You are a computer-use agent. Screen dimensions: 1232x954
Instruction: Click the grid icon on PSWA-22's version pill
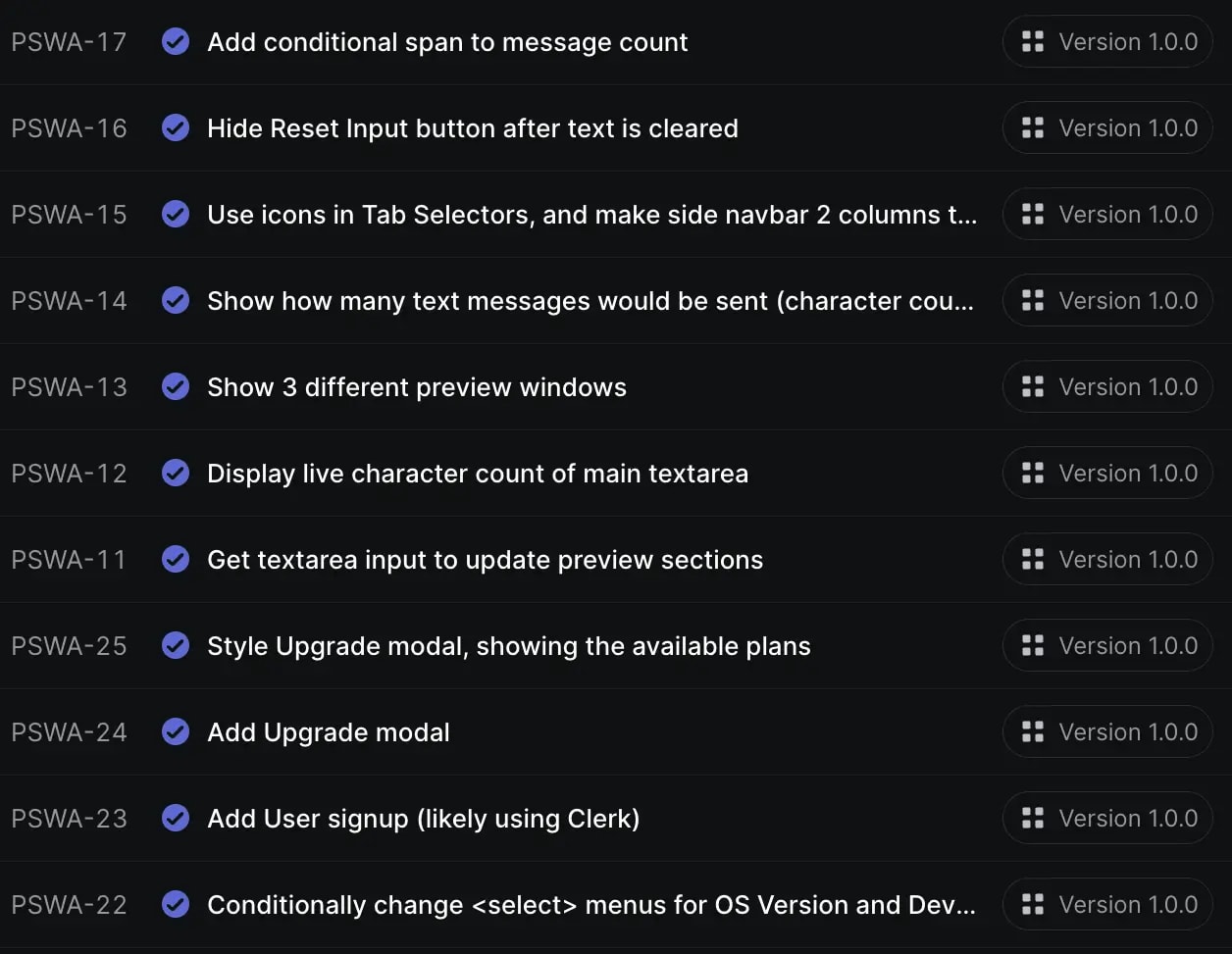pos(1033,905)
